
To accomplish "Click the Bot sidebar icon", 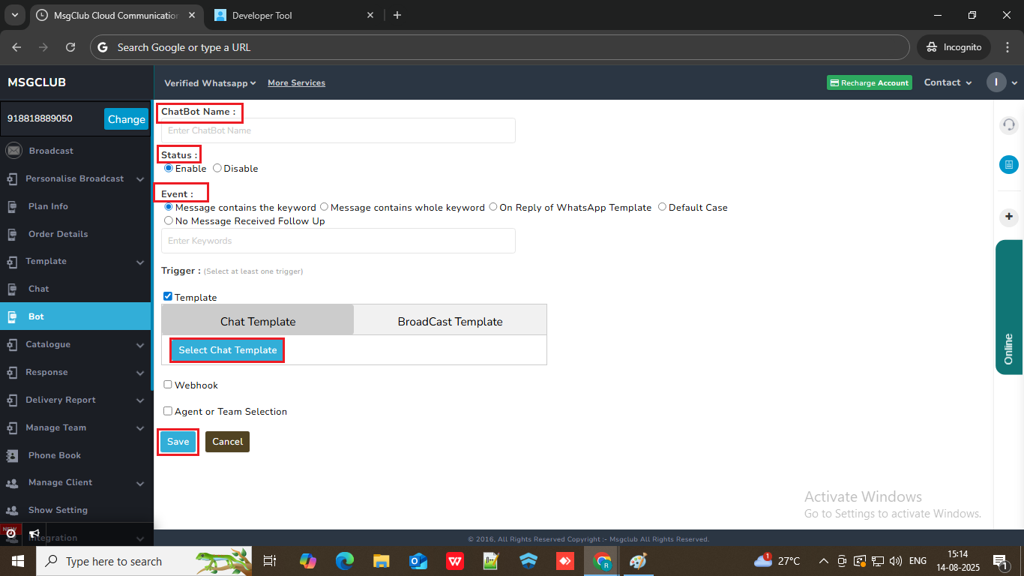I will pyautogui.click(x=12, y=317).
